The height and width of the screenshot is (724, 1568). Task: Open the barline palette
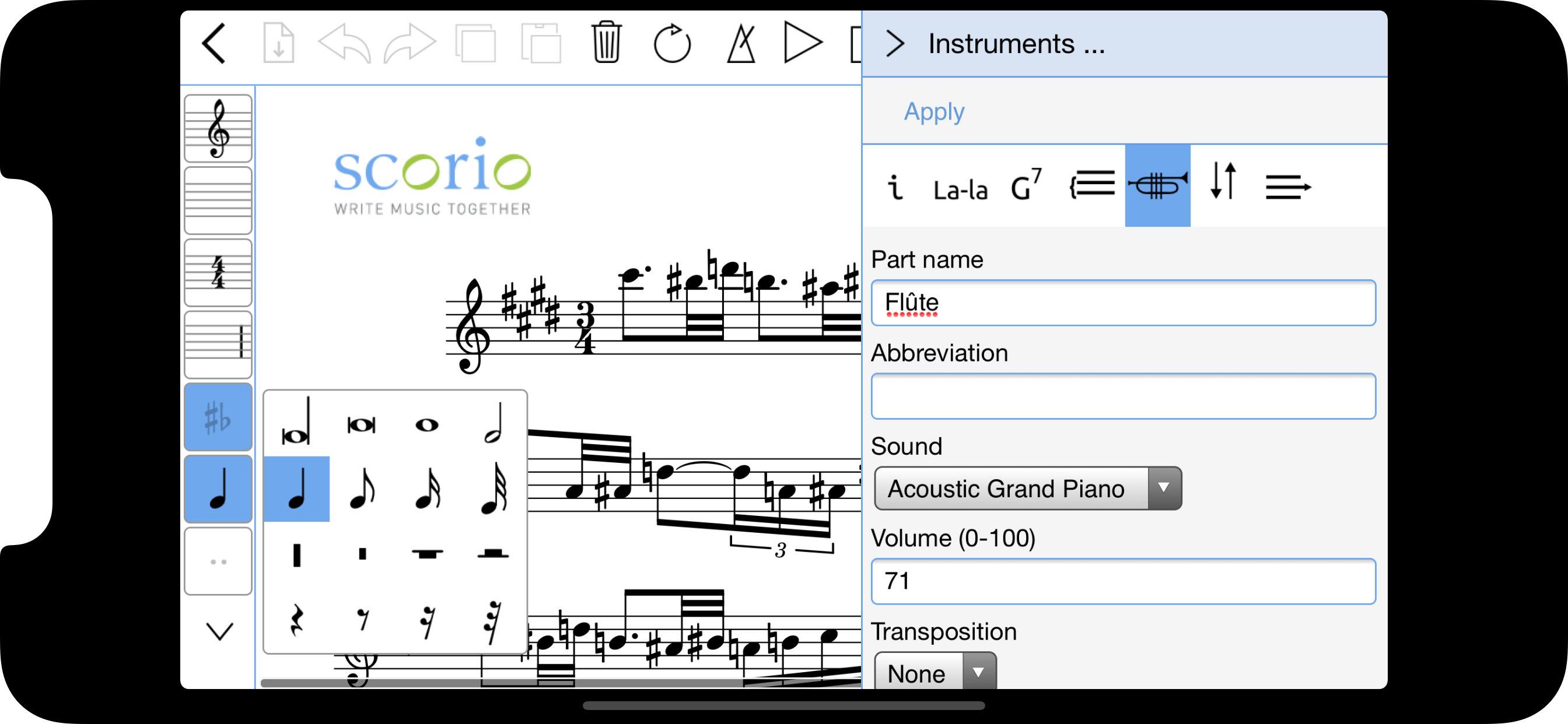218,344
